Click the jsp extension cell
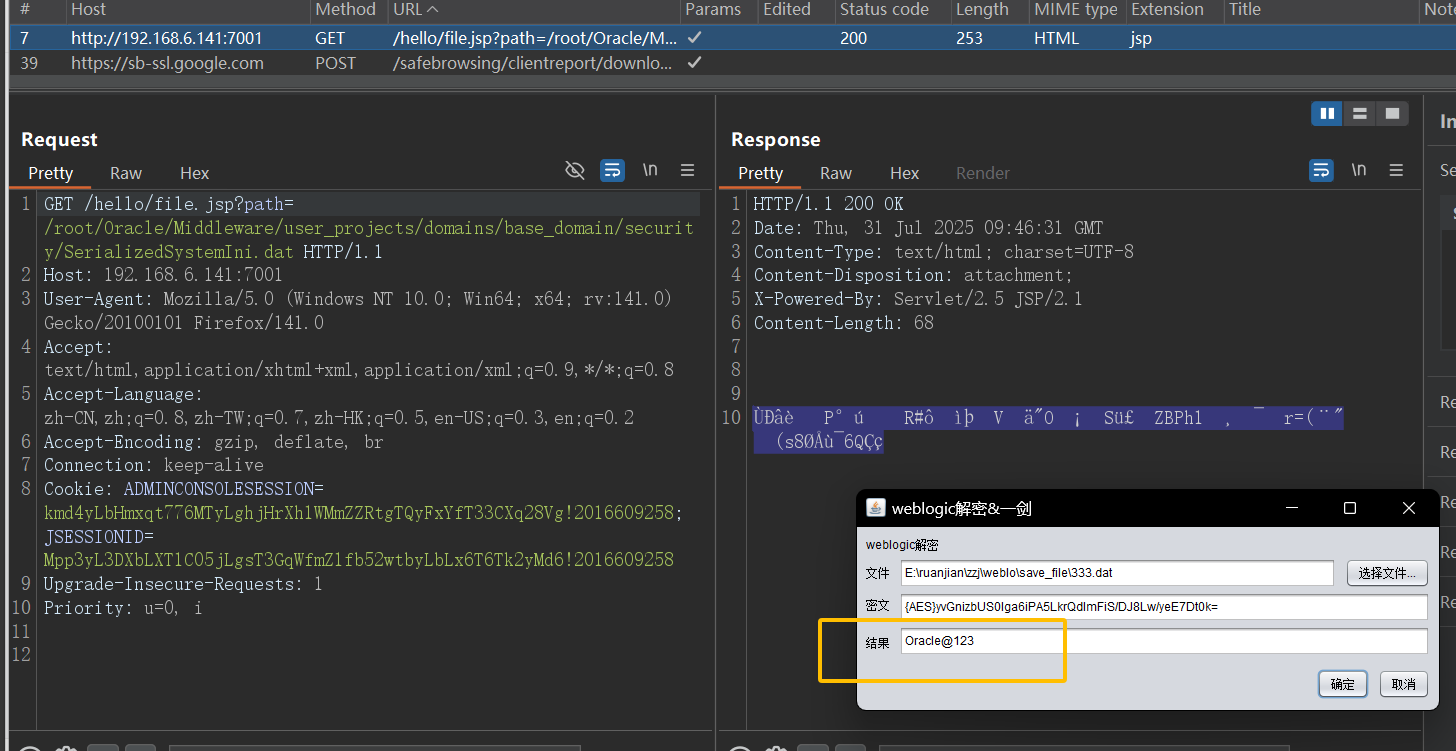This screenshot has width=1456, height=751. 1141,39
